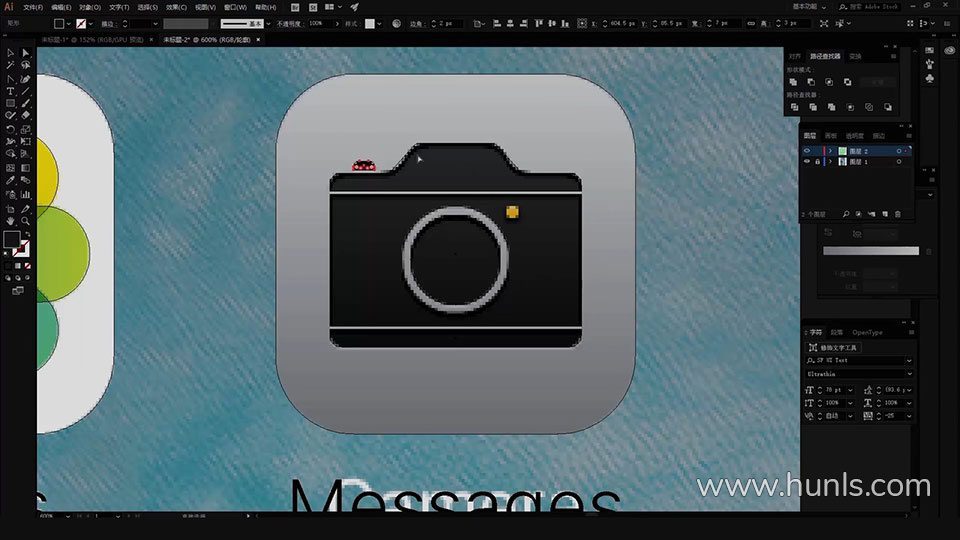Click the target circle of 图层 1
960x540 pixels.
point(899,162)
